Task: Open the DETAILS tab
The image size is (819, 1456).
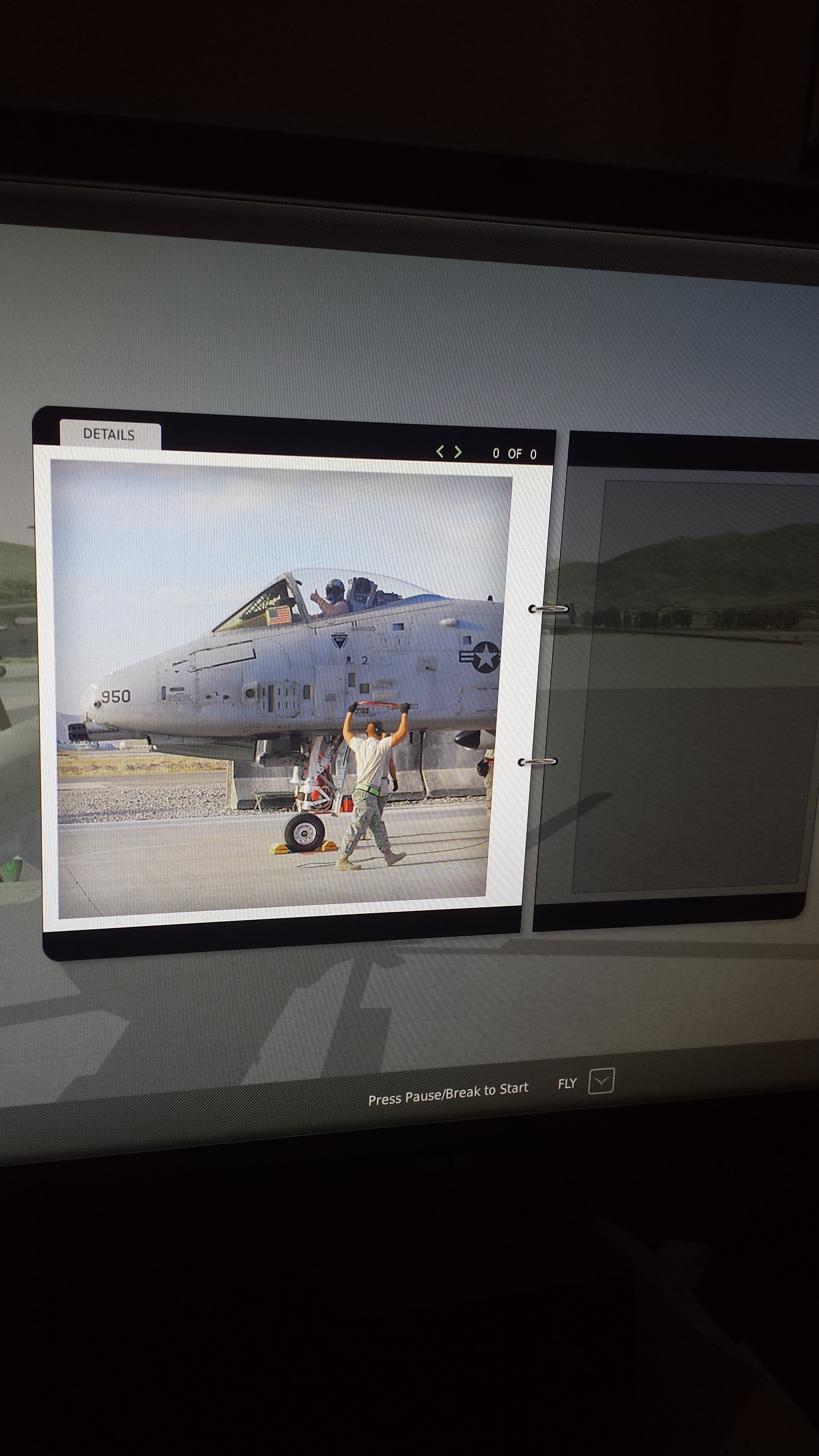Action: point(110,434)
